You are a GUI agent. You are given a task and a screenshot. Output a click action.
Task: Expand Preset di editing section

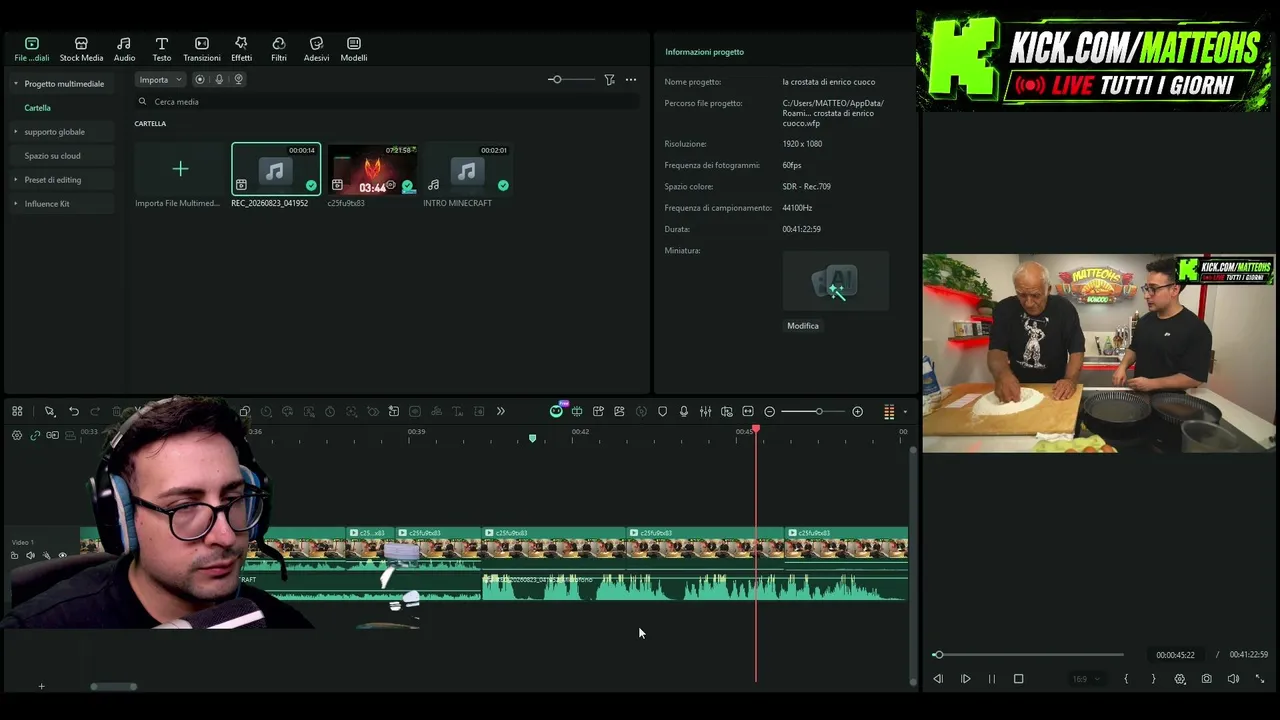pyautogui.click(x=15, y=180)
